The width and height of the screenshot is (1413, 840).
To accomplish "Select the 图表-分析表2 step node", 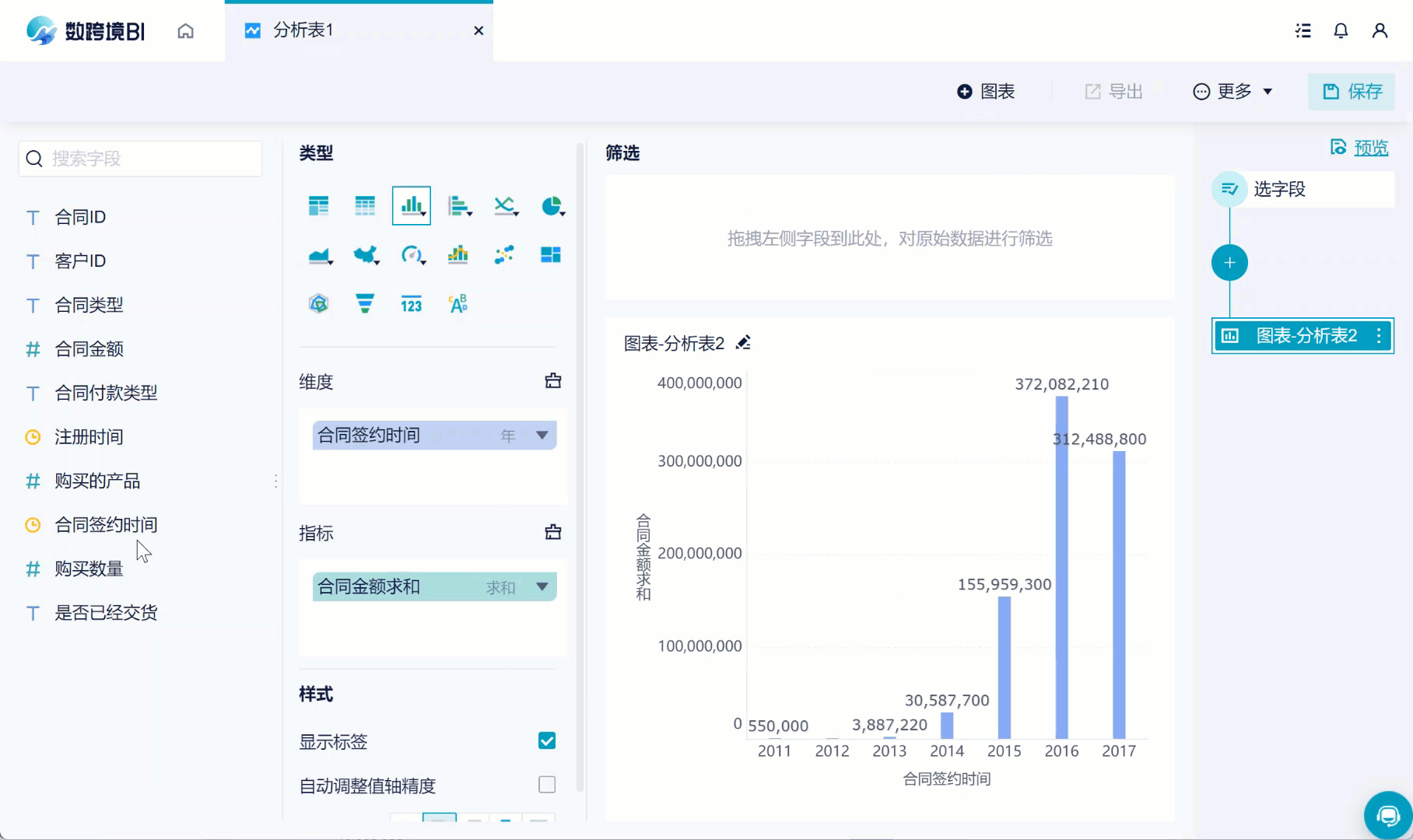I will pos(1303,336).
